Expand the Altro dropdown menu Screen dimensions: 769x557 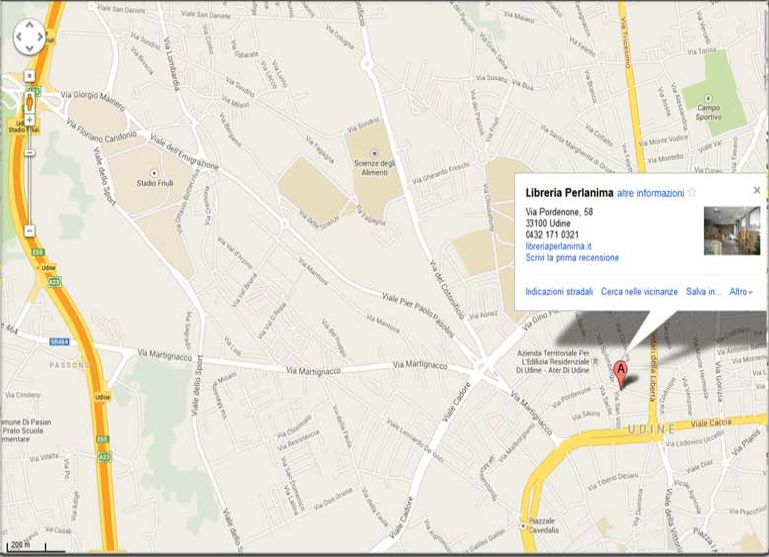[x=741, y=292]
